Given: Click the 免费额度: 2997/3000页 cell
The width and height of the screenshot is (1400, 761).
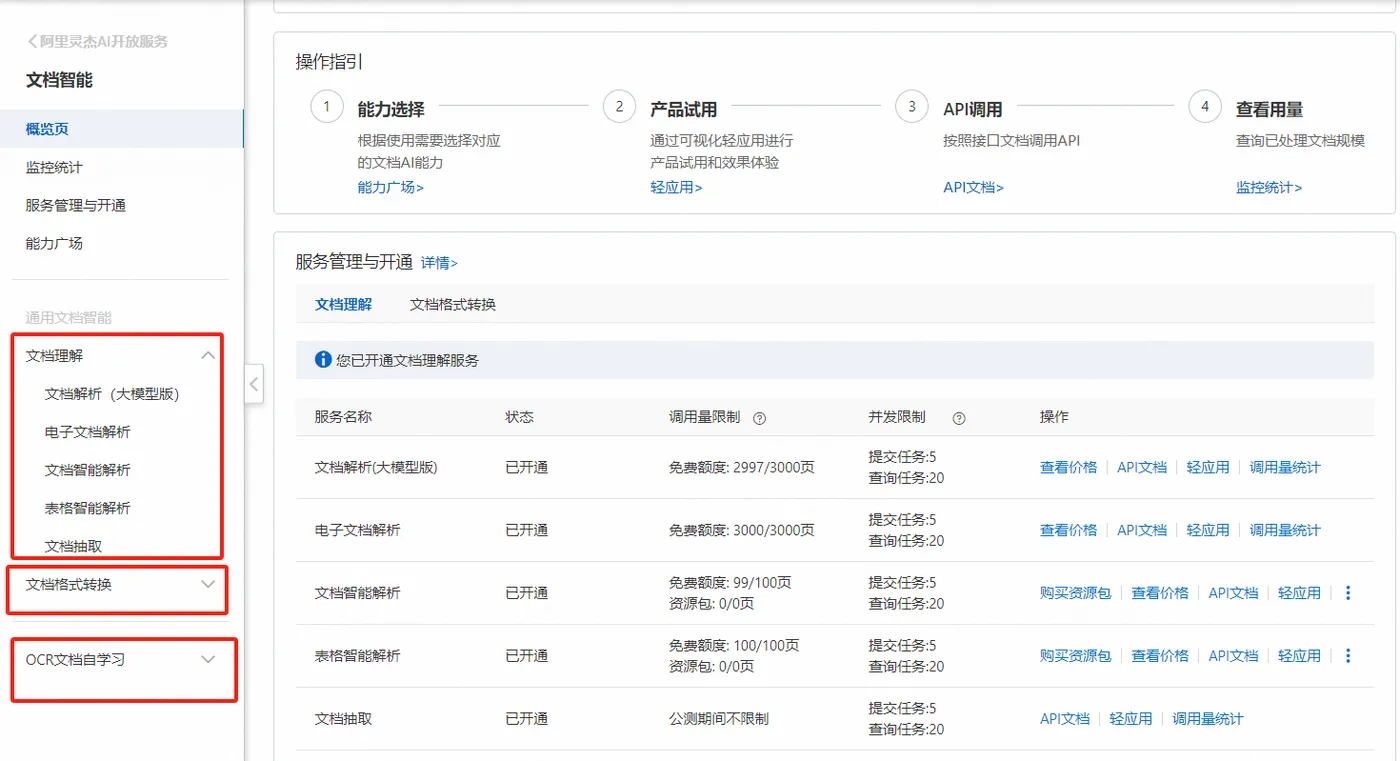Looking at the screenshot, I should 742,467.
